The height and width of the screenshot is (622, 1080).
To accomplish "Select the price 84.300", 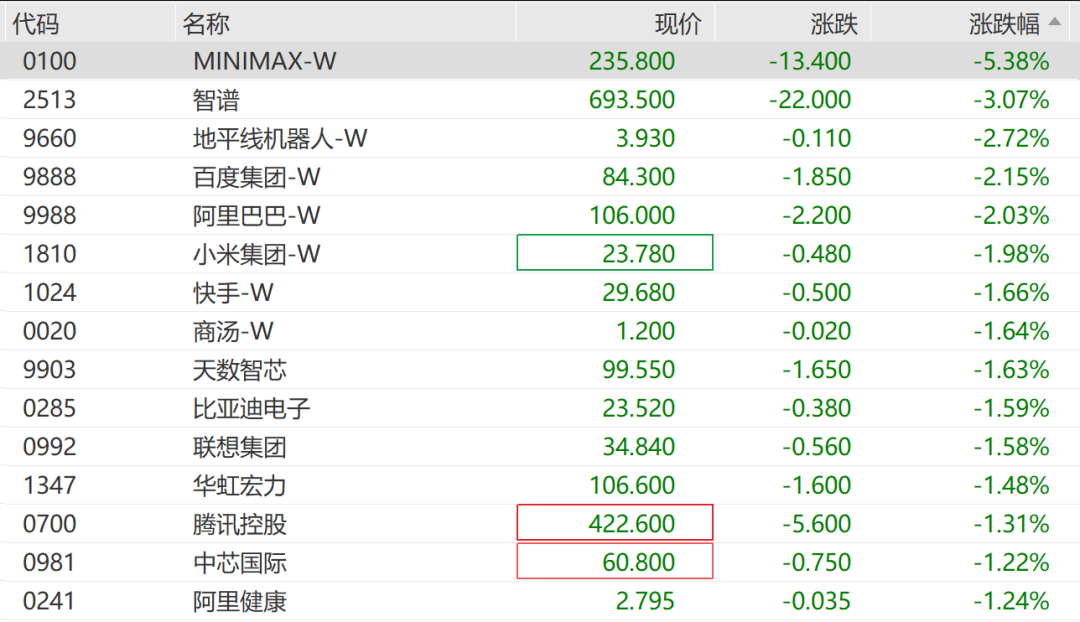I will 638,177.
